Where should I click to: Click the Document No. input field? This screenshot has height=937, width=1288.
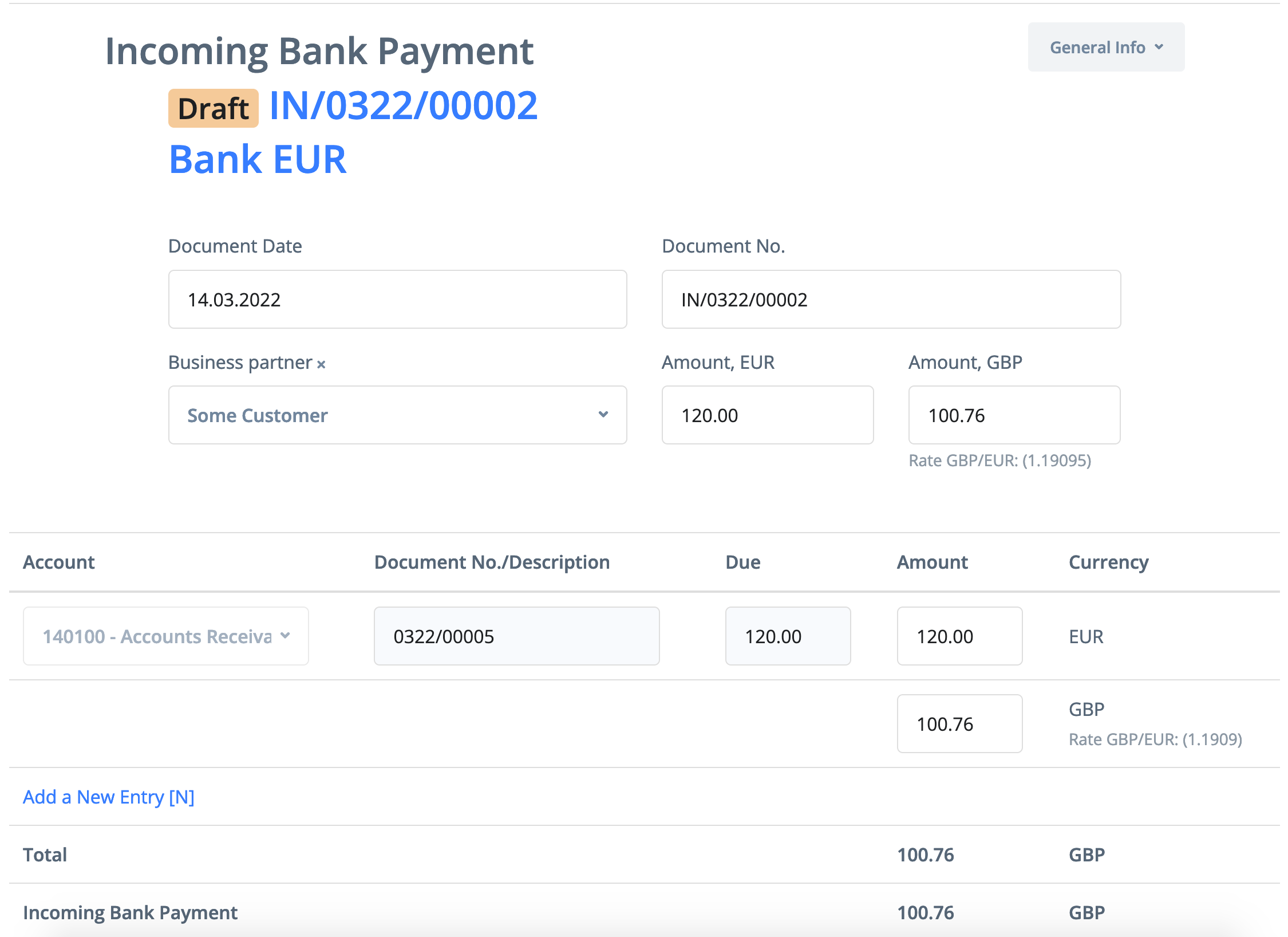891,300
